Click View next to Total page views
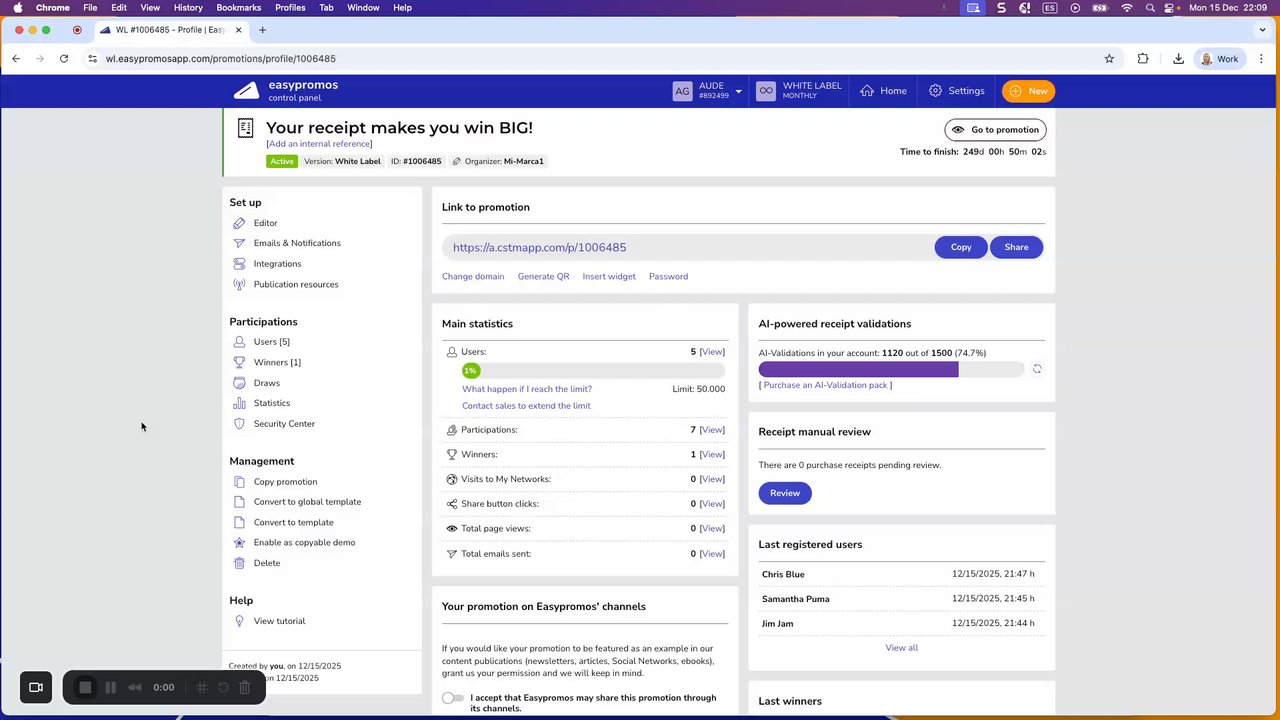This screenshot has width=1280, height=720. coord(712,529)
